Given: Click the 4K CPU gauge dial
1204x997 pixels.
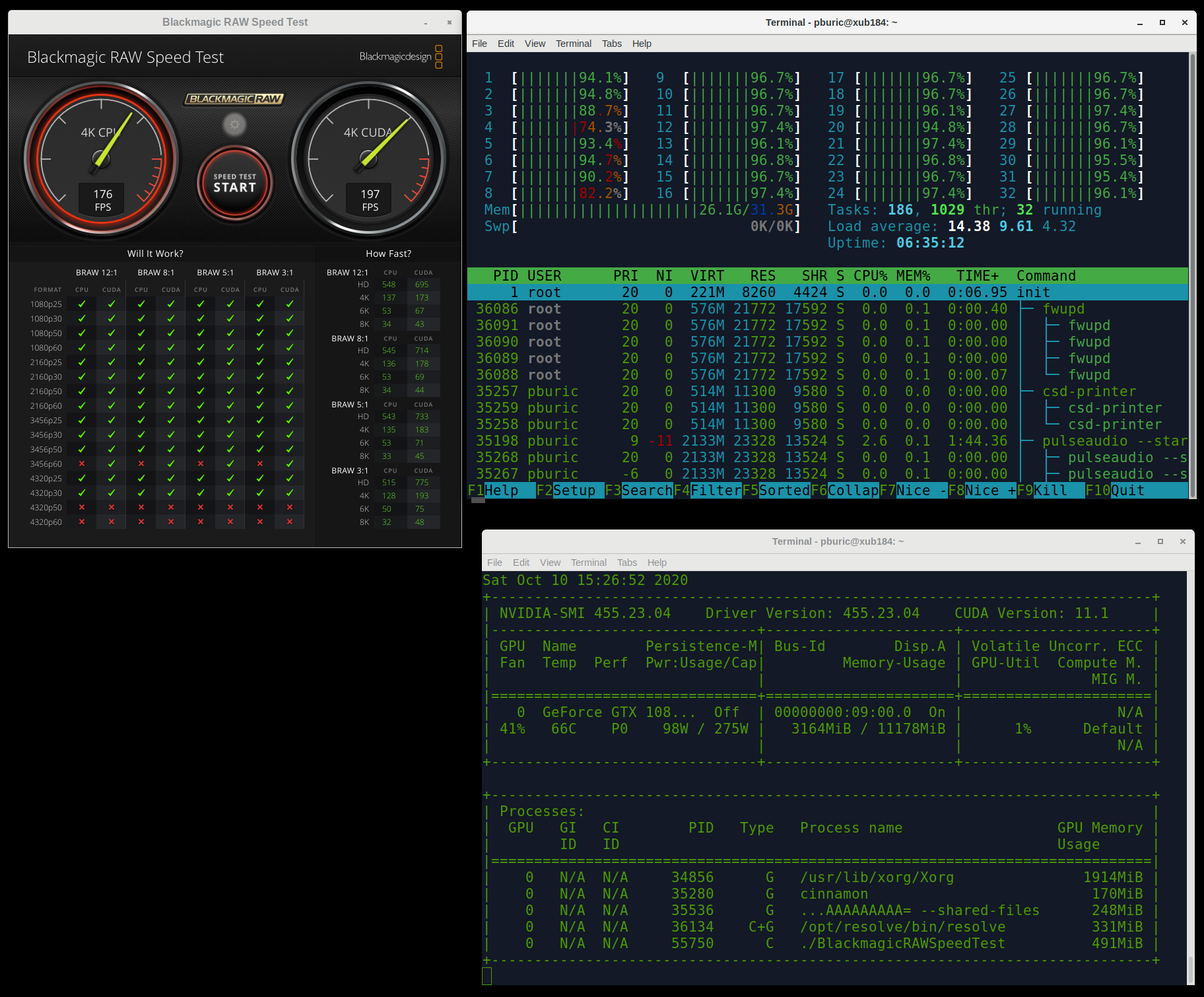Looking at the screenshot, I should (102, 158).
